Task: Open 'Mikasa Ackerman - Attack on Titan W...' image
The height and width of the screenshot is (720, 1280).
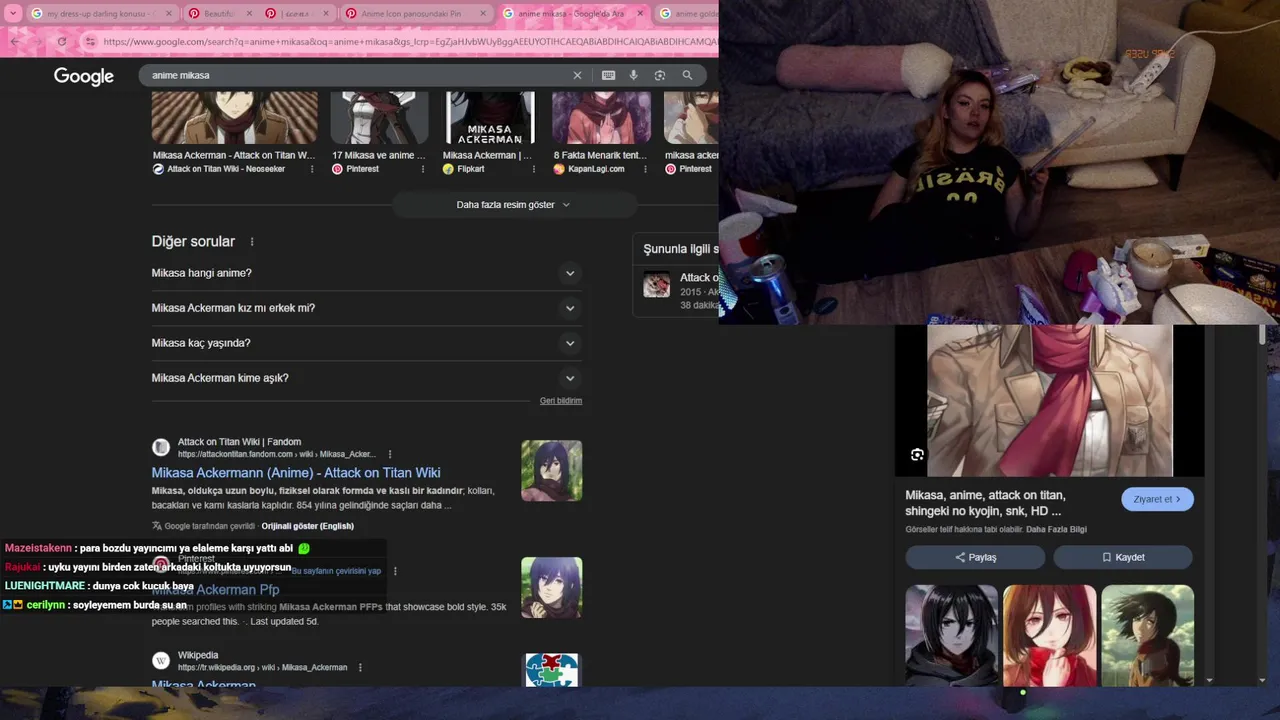Action: [234, 118]
